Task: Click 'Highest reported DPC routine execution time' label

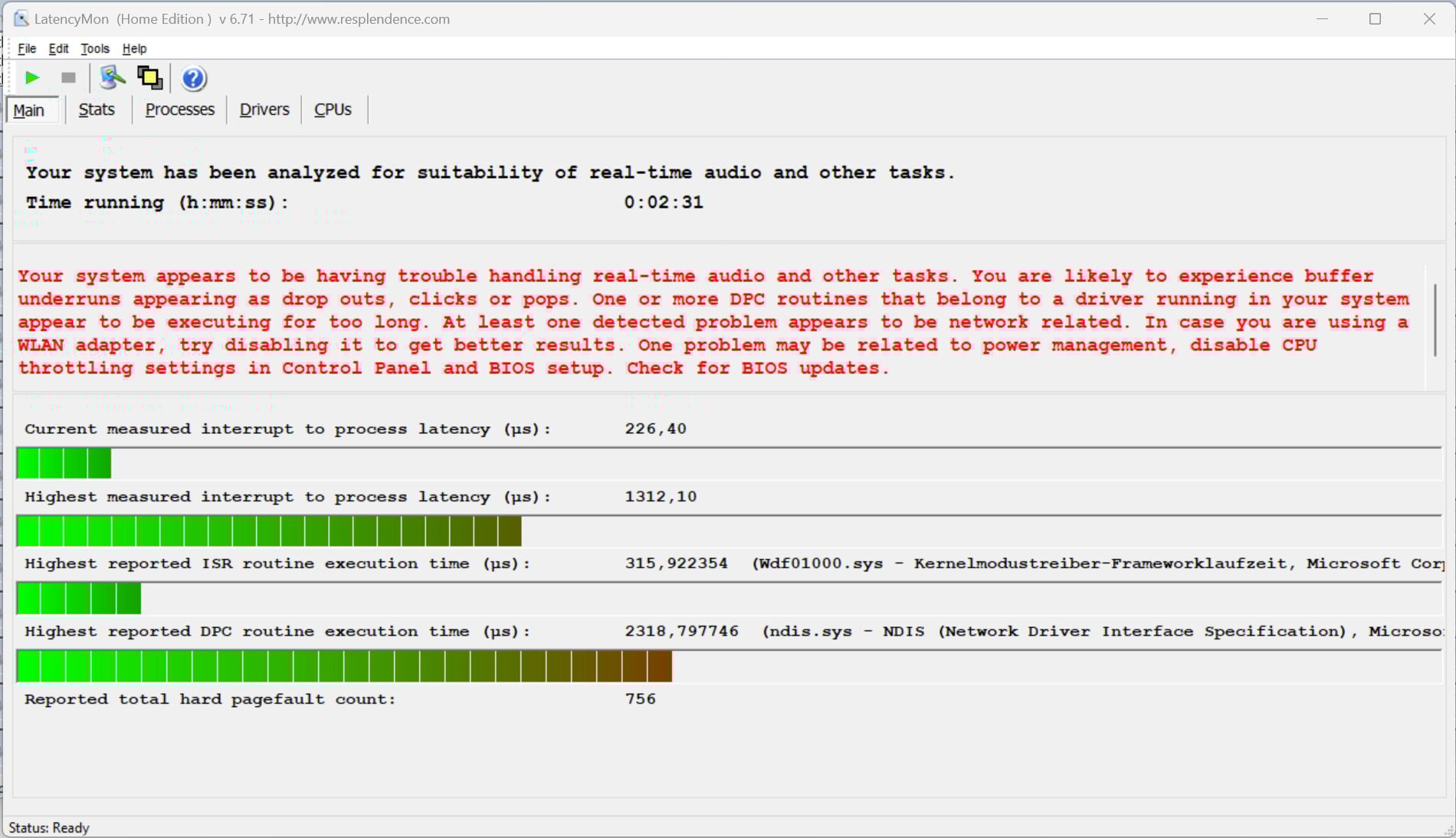Action: point(277,632)
